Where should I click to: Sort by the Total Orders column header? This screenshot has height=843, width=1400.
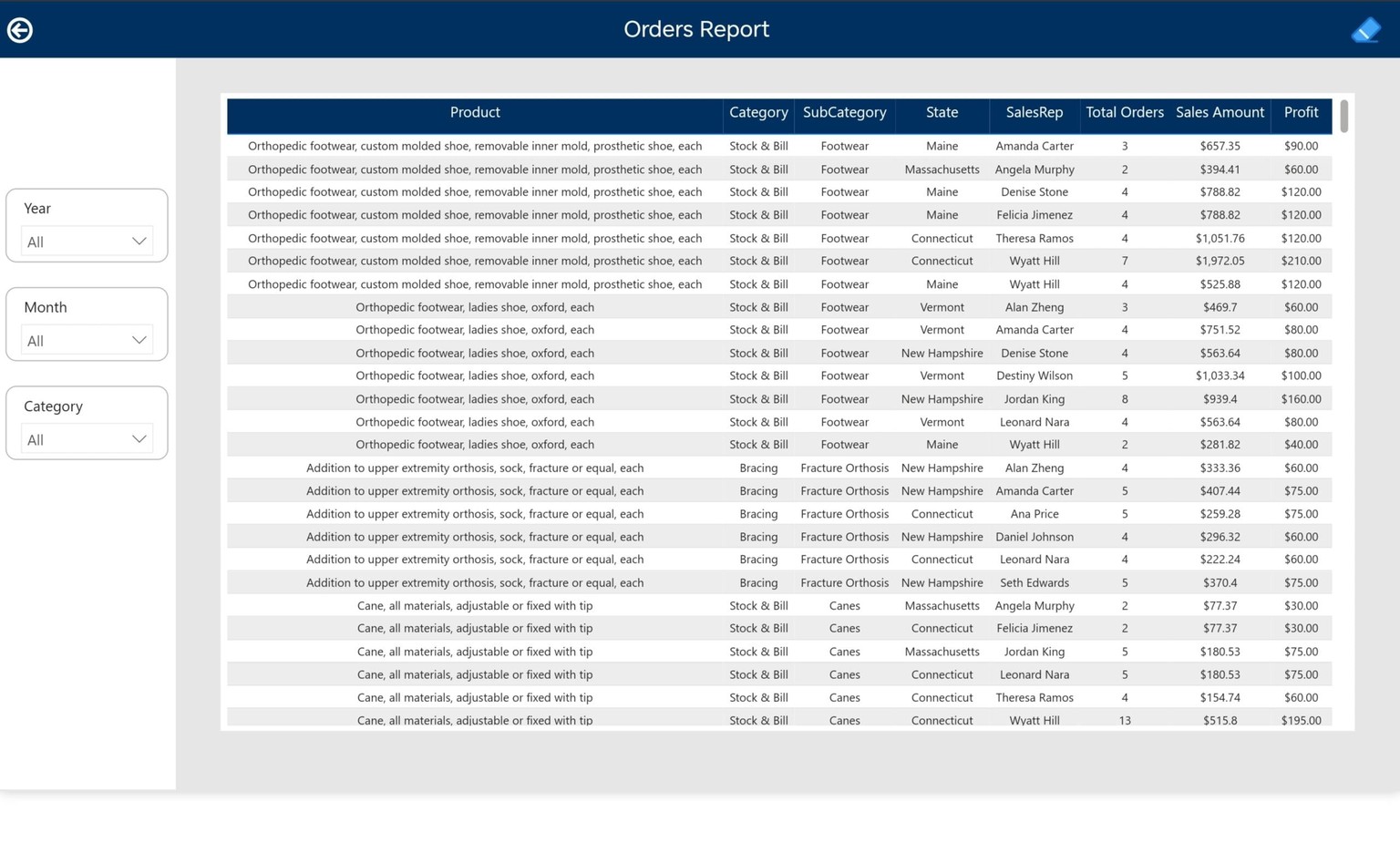[x=1125, y=112]
